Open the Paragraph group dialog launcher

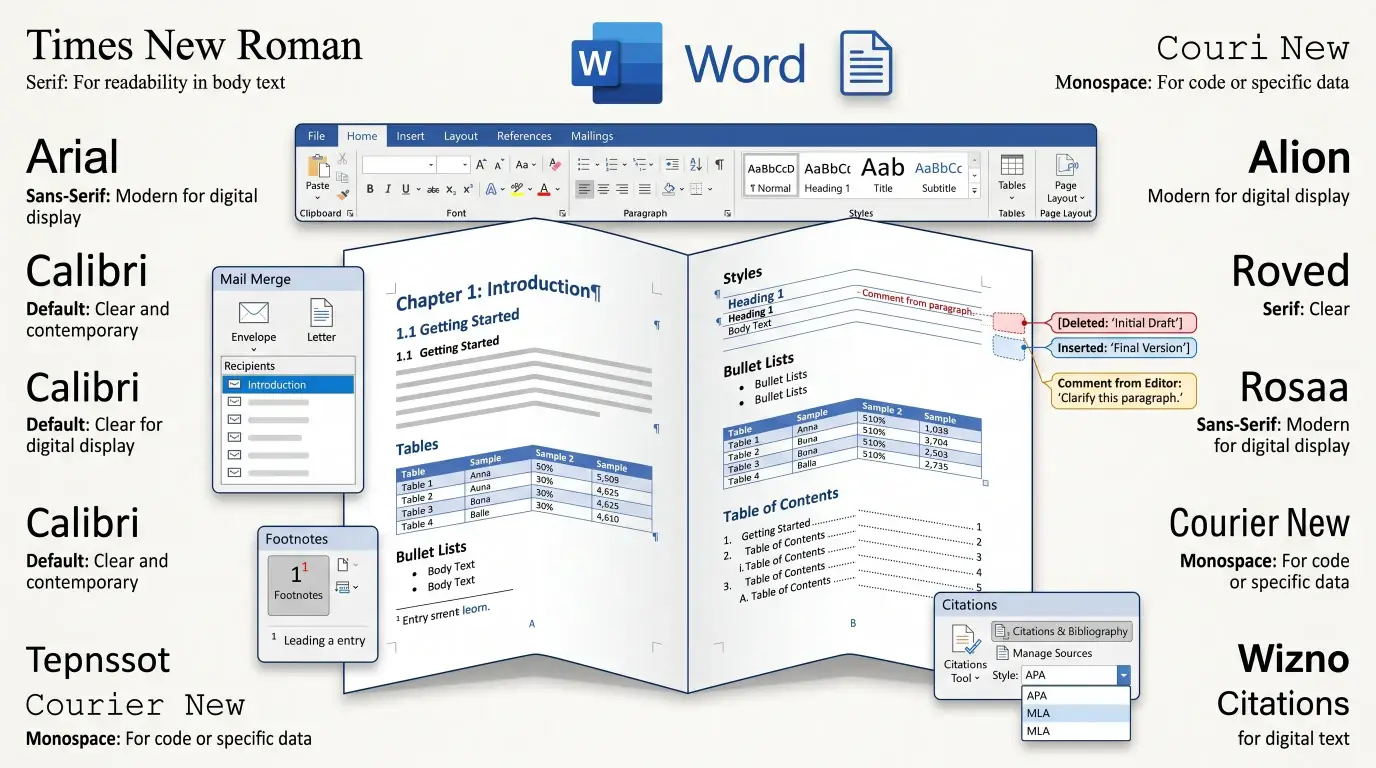point(727,213)
